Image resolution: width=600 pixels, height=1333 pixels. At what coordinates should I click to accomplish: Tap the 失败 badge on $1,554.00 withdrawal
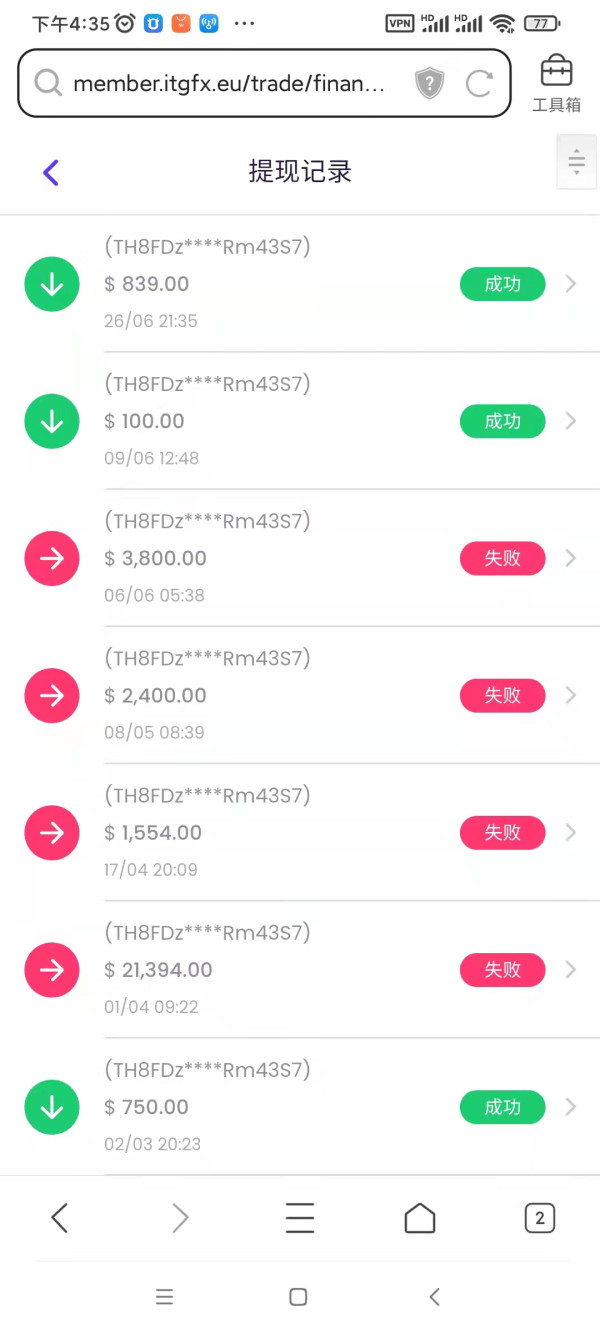[x=503, y=832]
